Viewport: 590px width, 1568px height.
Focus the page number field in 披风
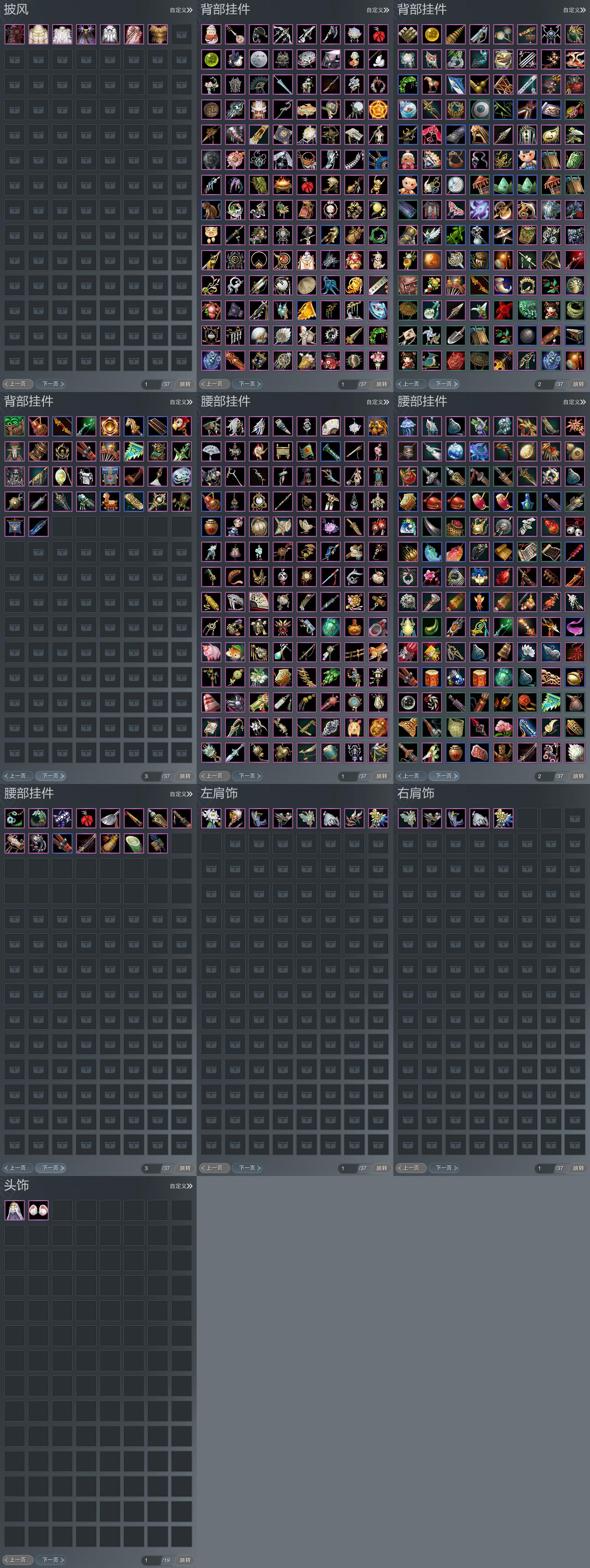(x=150, y=384)
